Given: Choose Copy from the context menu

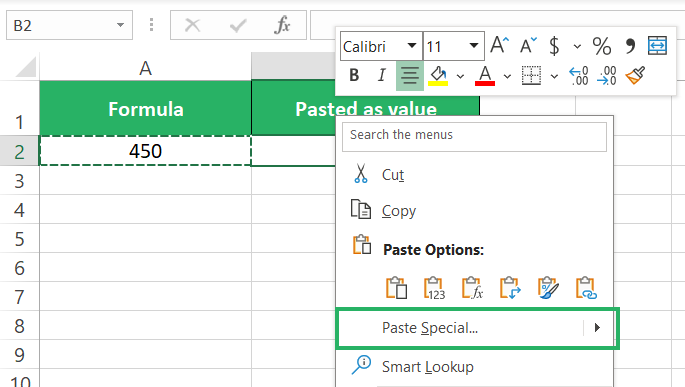Looking at the screenshot, I should click(x=474, y=211).
